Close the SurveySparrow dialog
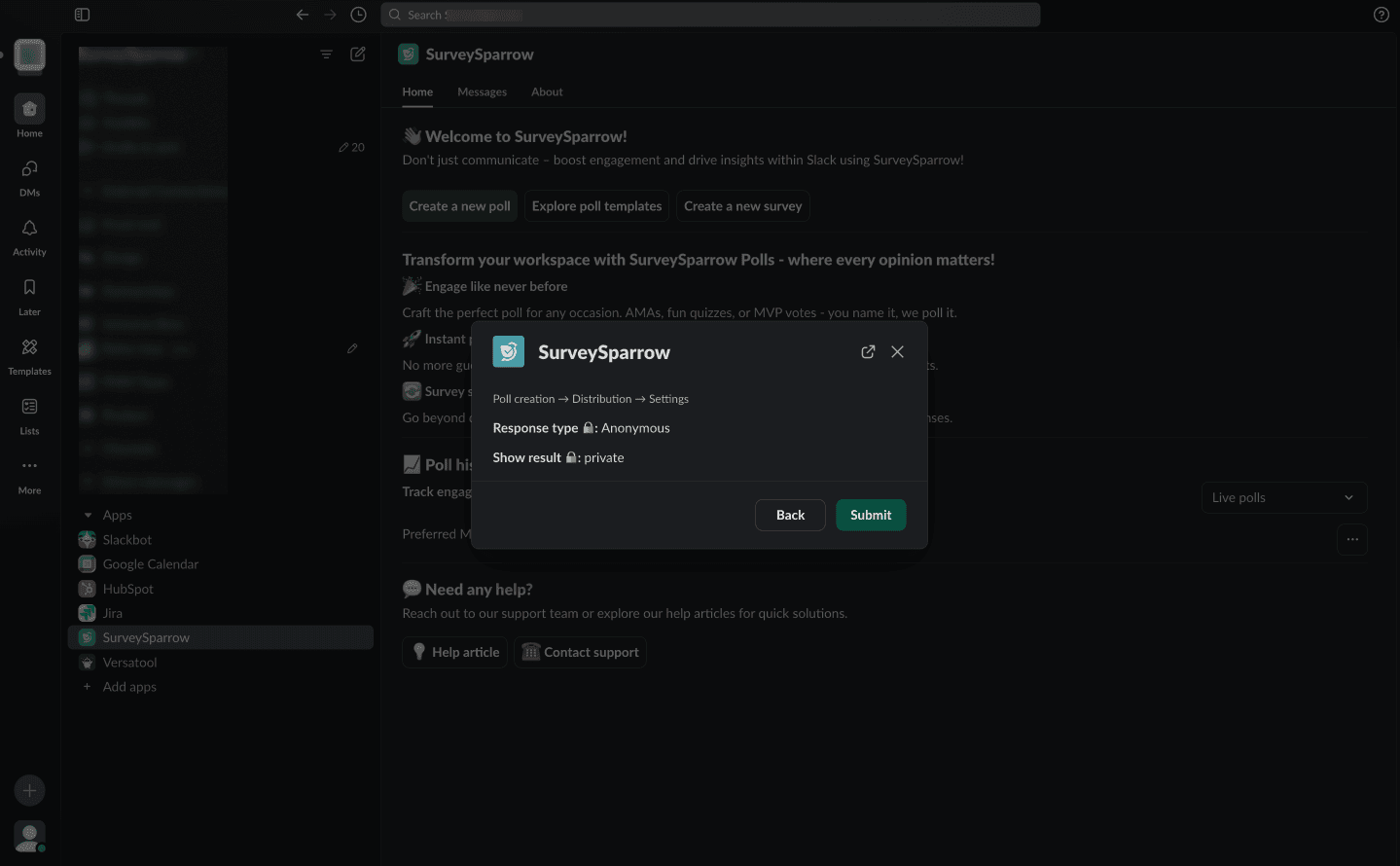 897,352
